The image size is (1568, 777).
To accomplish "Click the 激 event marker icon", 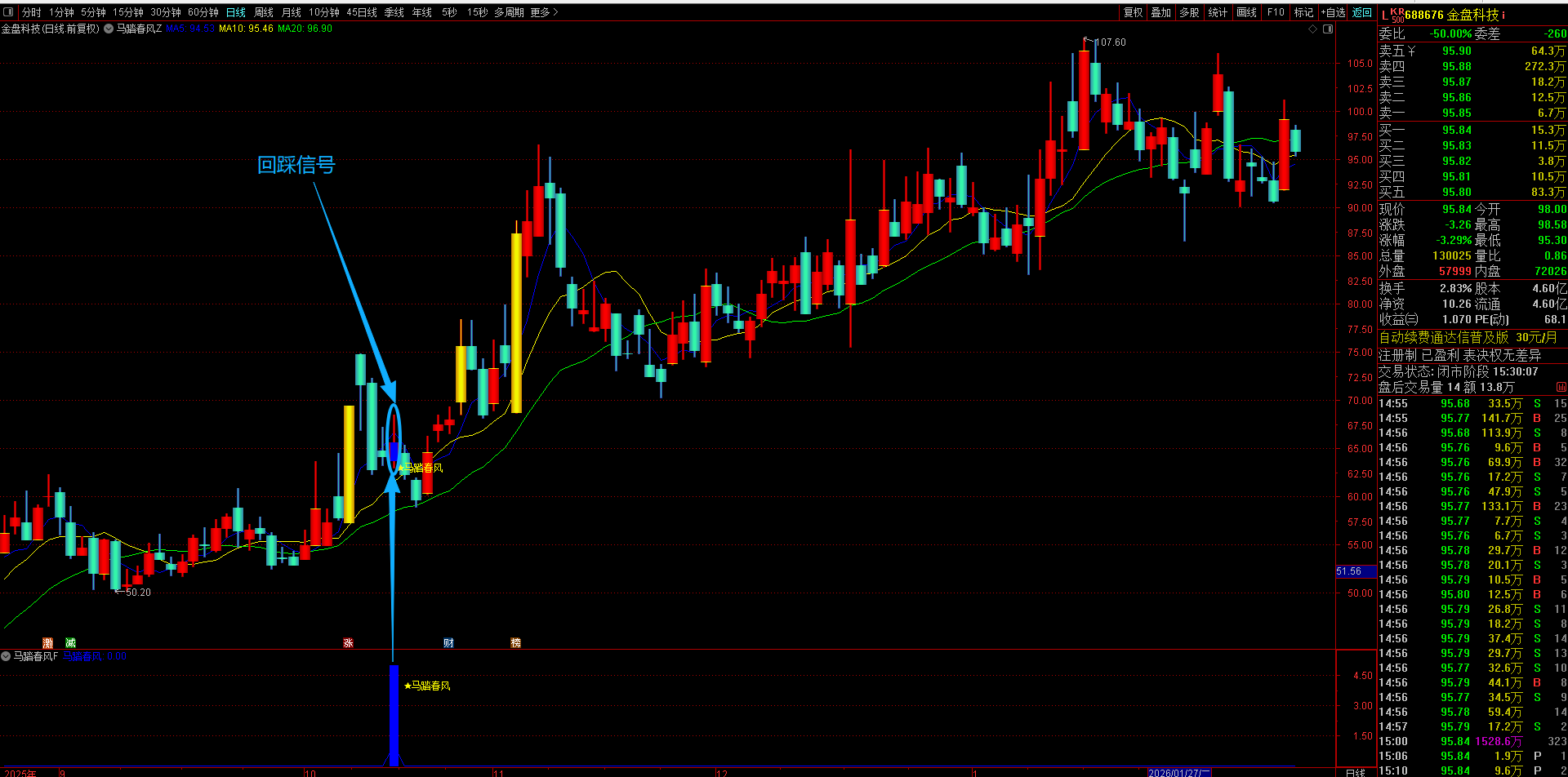I will pyautogui.click(x=48, y=643).
